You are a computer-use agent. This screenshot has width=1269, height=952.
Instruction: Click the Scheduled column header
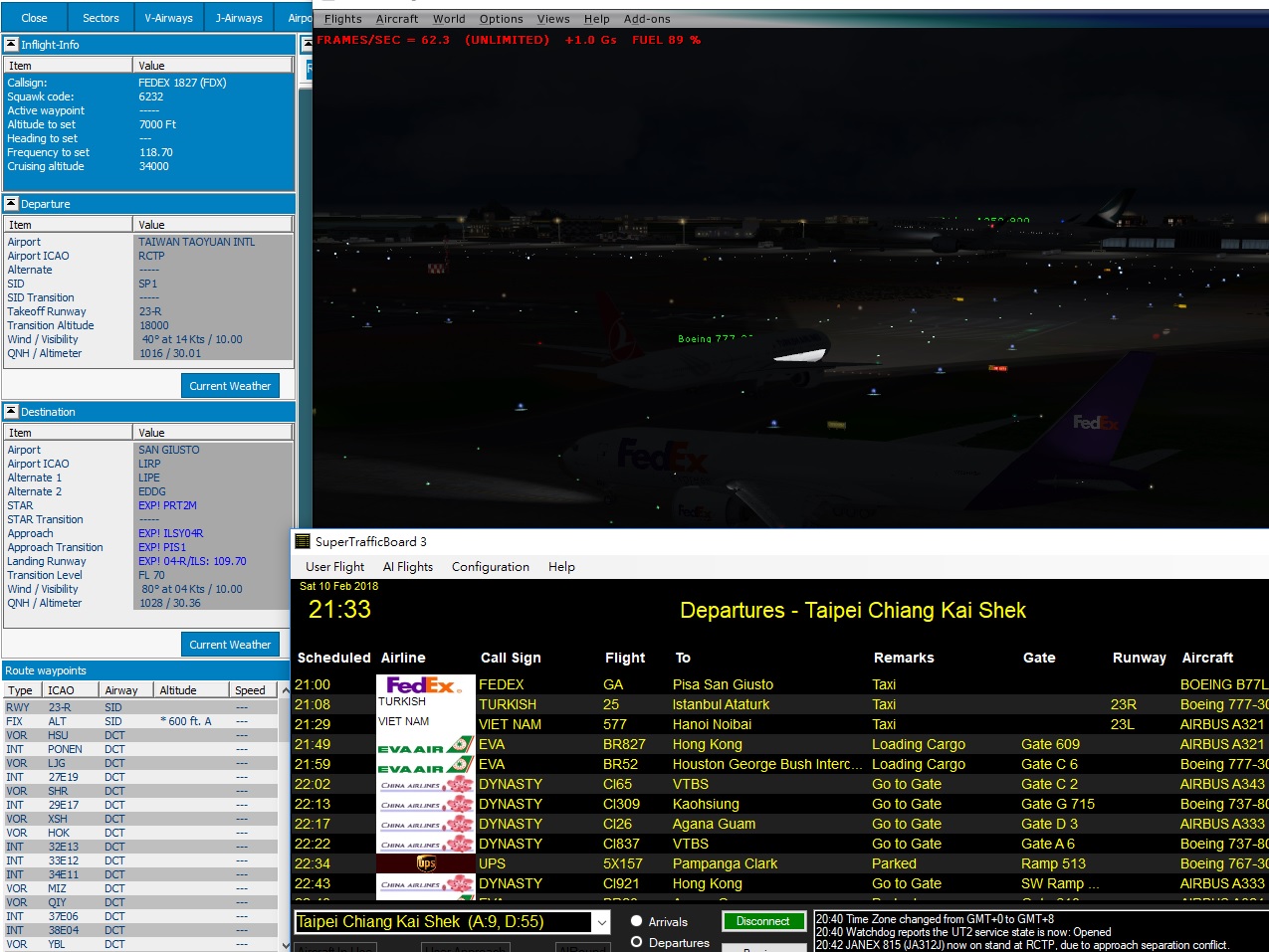click(x=333, y=658)
